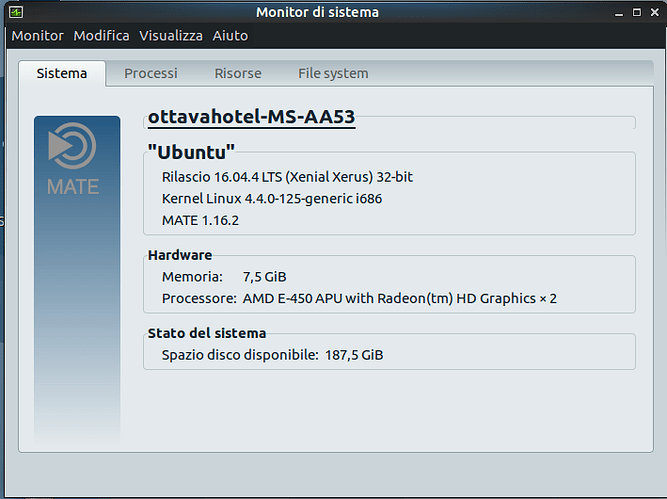Viewport: 667px width, 499px height.
Task: Minimize the Monitor di sistema window
Action: tap(619, 13)
